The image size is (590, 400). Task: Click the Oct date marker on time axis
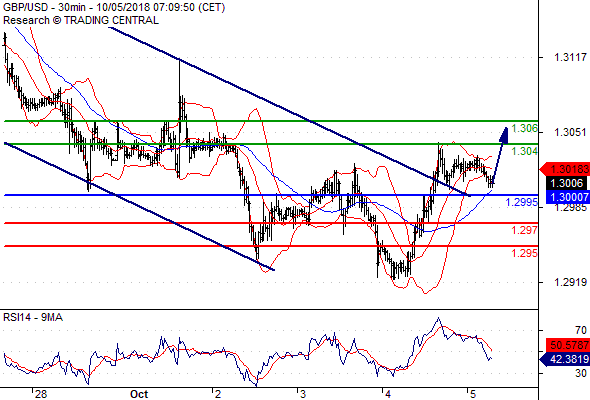click(x=139, y=394)
